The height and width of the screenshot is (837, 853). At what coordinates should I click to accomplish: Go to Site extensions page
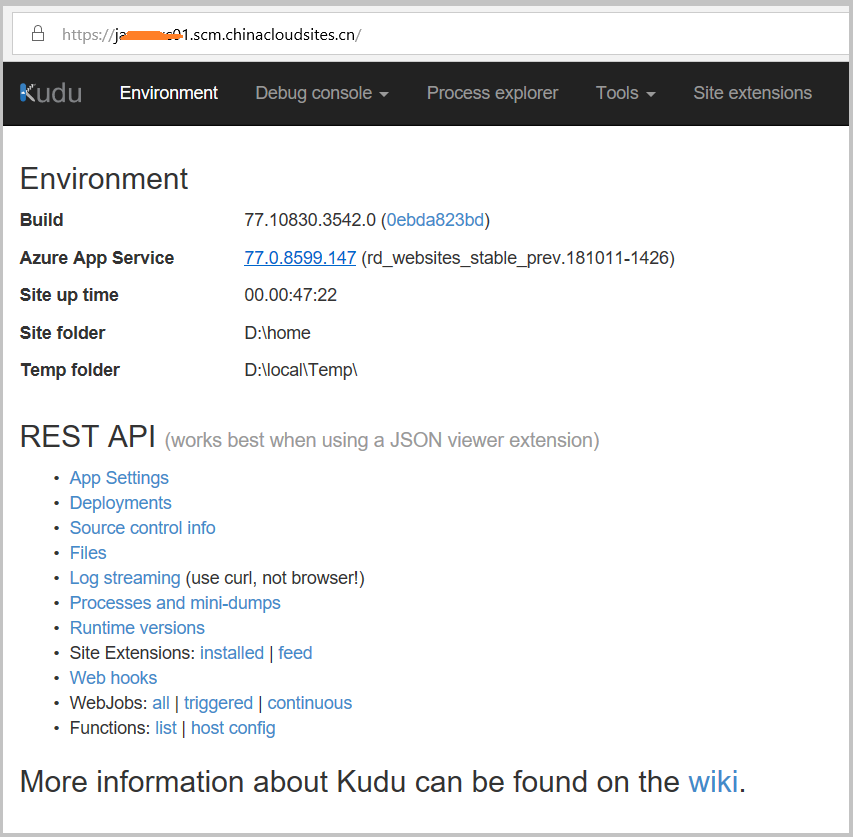(752, 93)
